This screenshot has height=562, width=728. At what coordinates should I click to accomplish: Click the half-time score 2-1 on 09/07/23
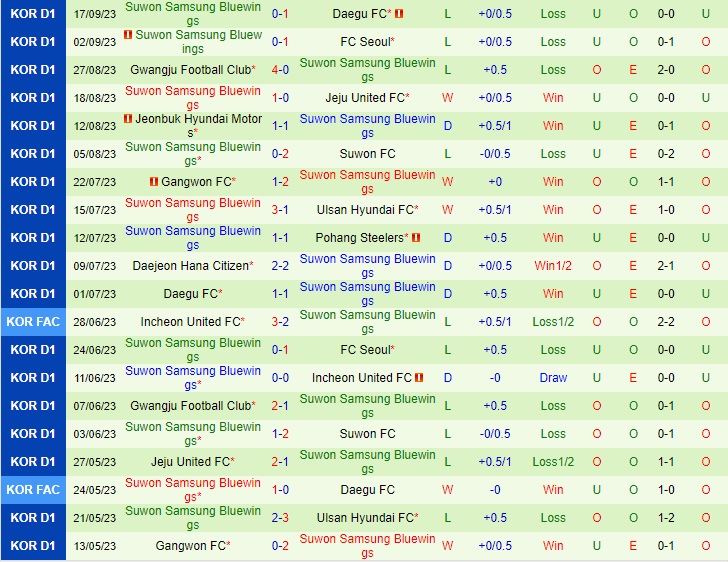(666, 266)
